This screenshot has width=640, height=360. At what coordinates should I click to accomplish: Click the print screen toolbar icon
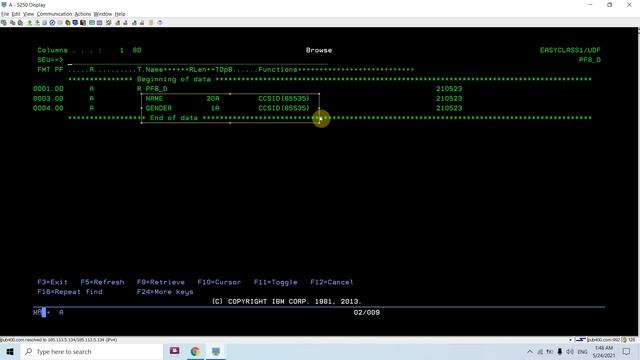click(x=4, y=23)
